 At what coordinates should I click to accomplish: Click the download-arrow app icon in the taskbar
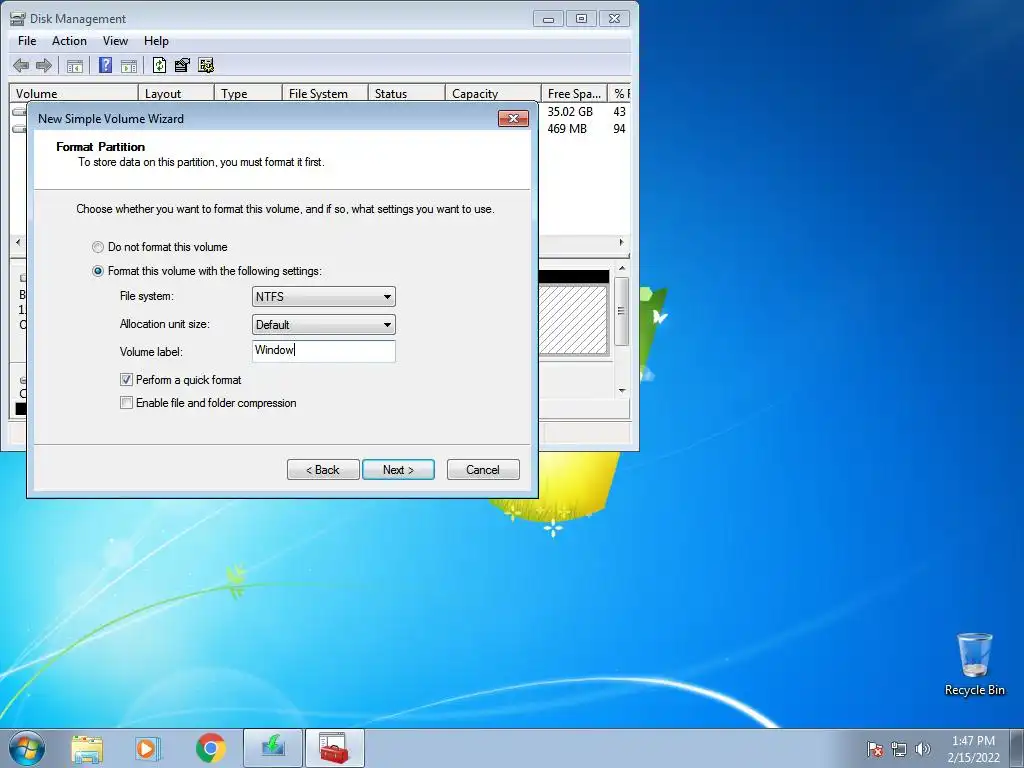[273, 748]
